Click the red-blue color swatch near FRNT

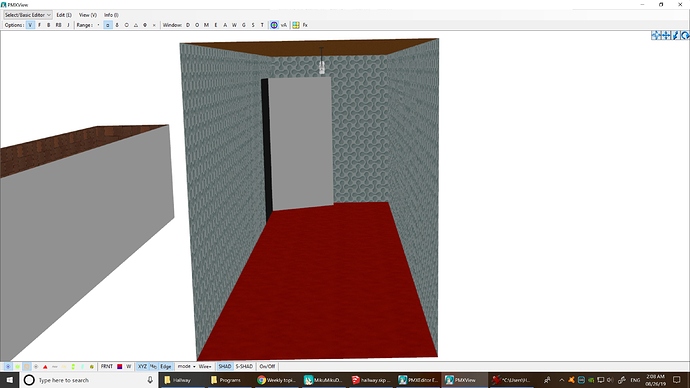click(119, 366)
